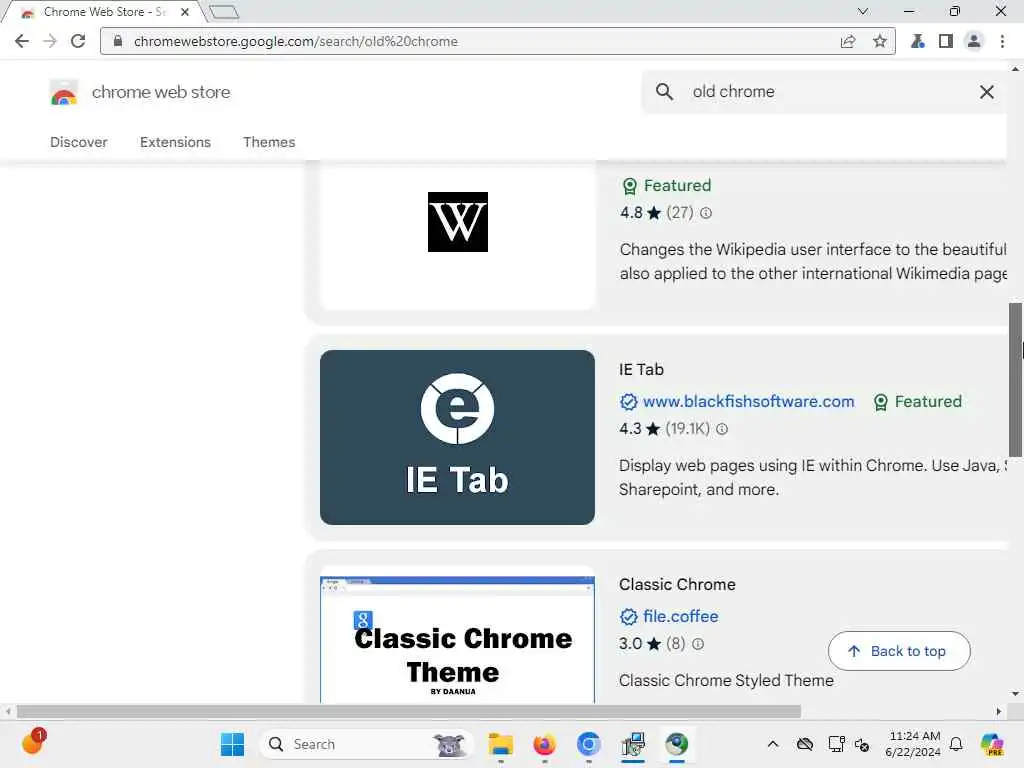Switch to the Discover tab
The image size is (1024, 768).
point(78,142)
